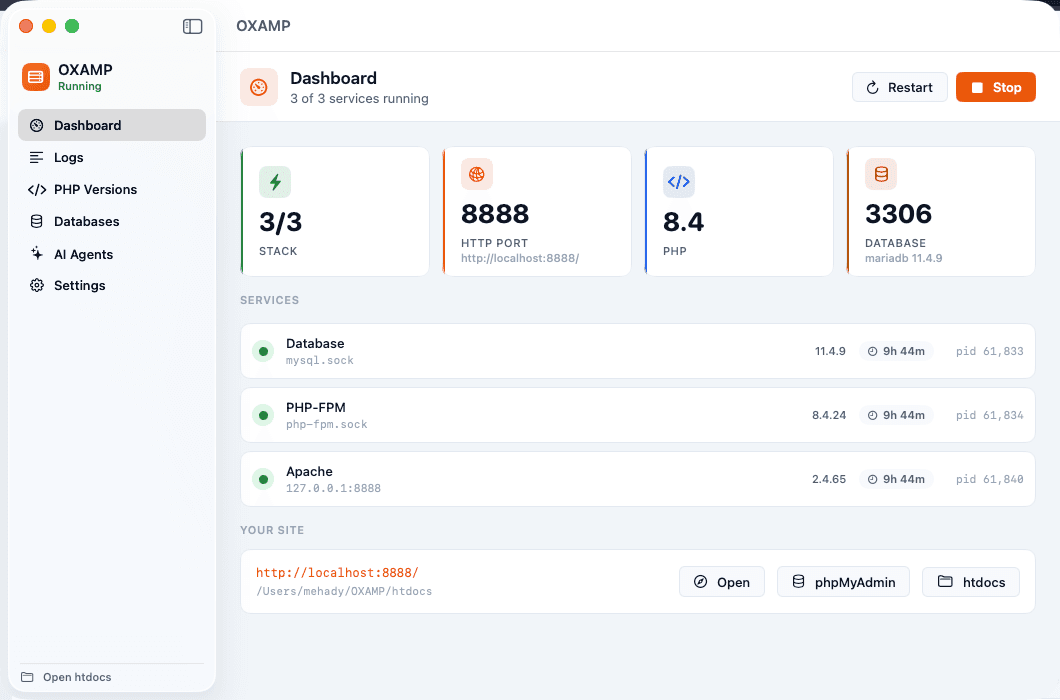1060x700 pixels.
Task: Click the Database mysql.sock service row
Action: coord(637,351)
